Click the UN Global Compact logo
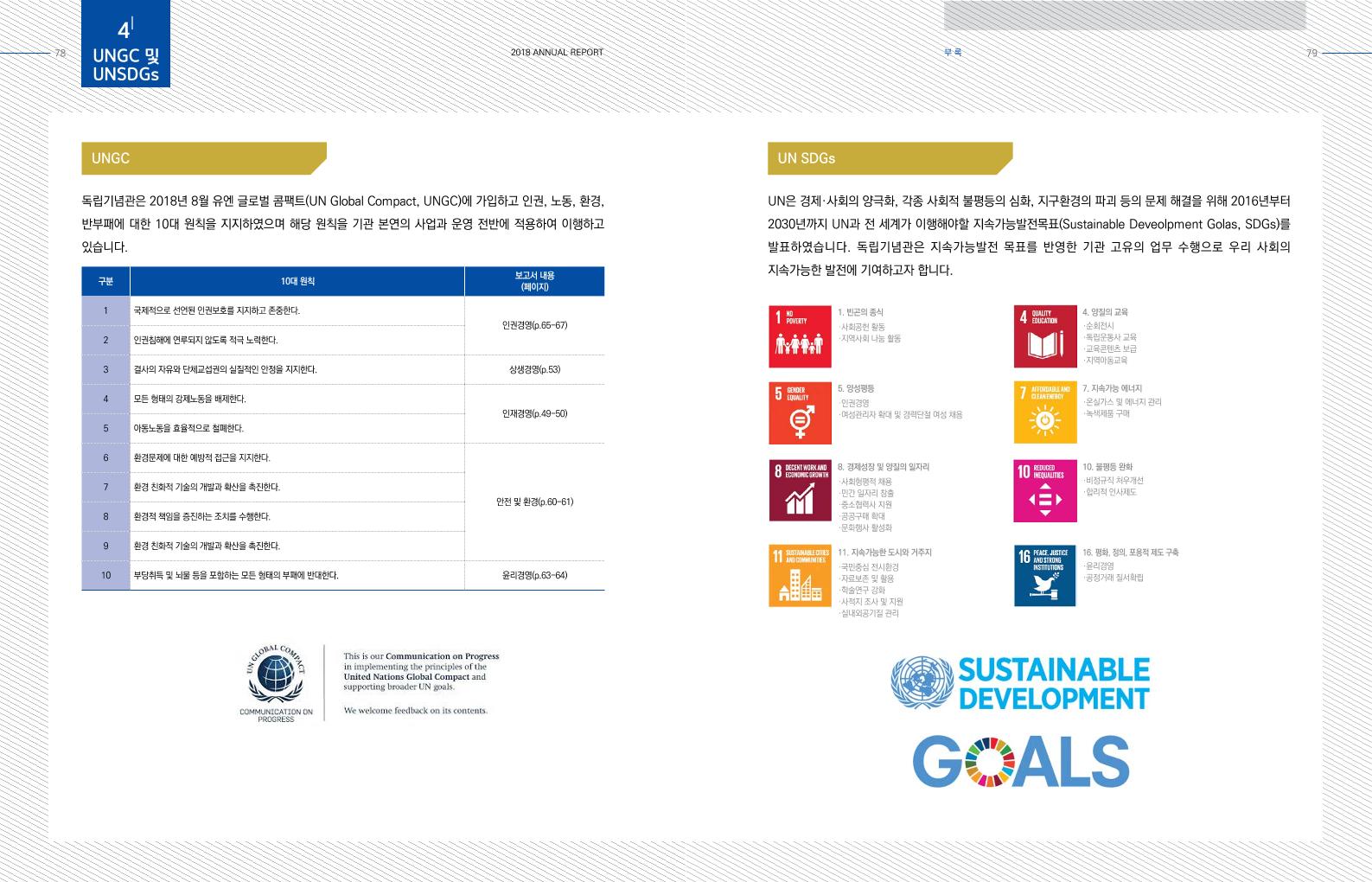This screenshot has height=882, width=1372. point(276,674)
